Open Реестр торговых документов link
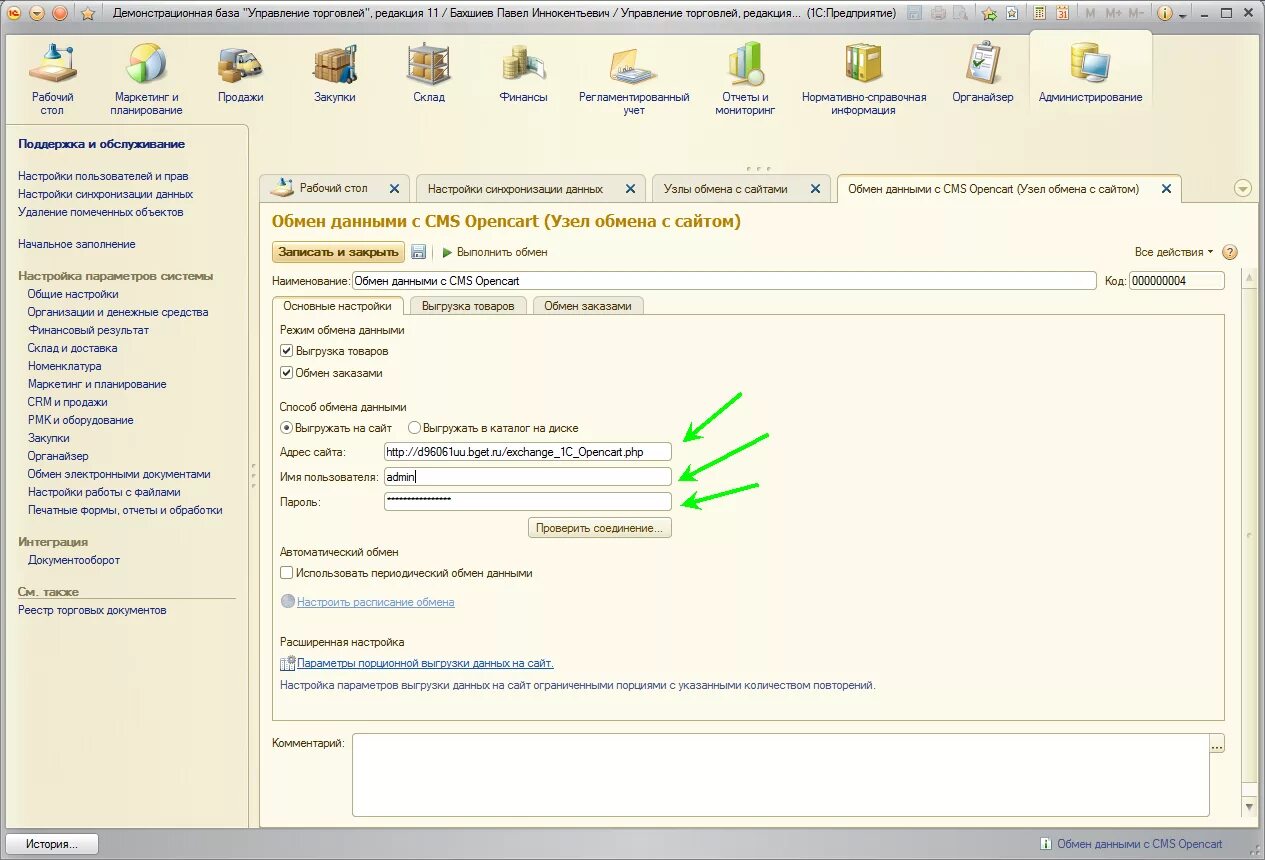This screenshot has width=1265, height=860. tap(92, 610)
